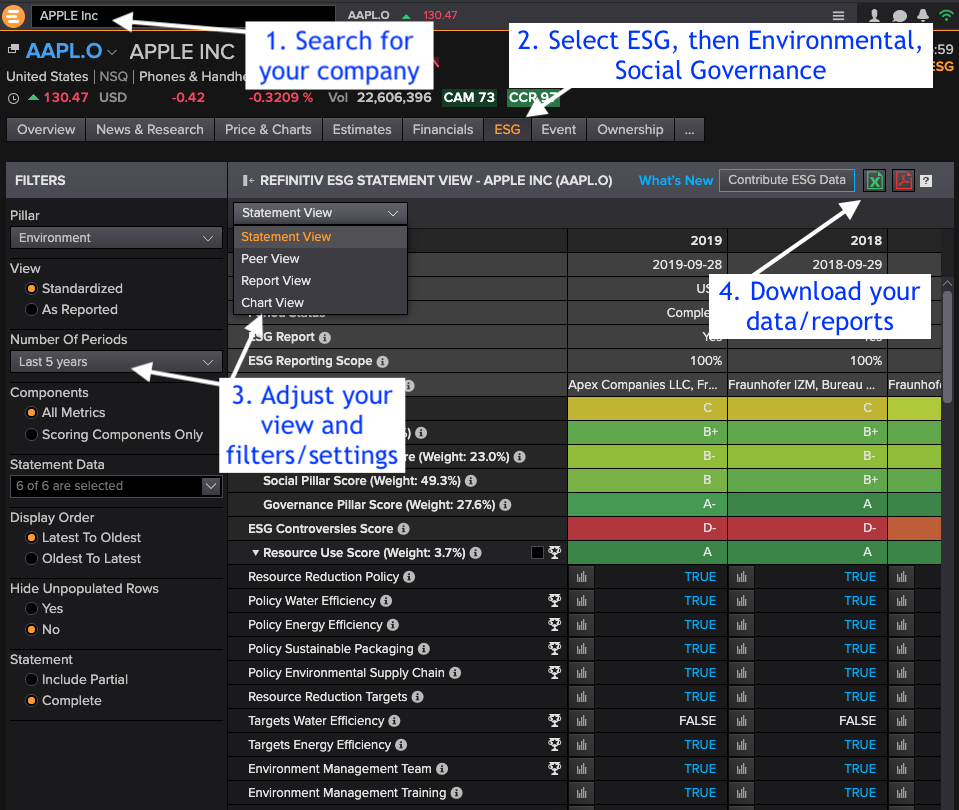Download the report as PDF
The image size is (959, 810).
(903, 180)
